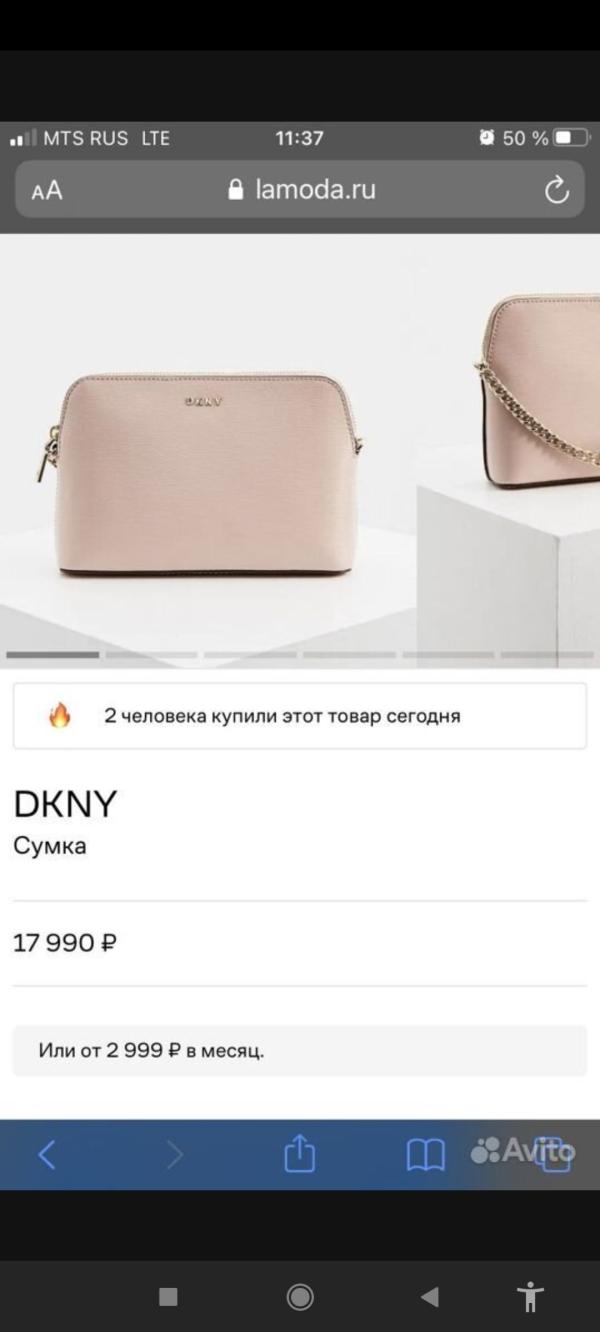
Task: Open the bookmarks book icon
Action: [425, 1155]
